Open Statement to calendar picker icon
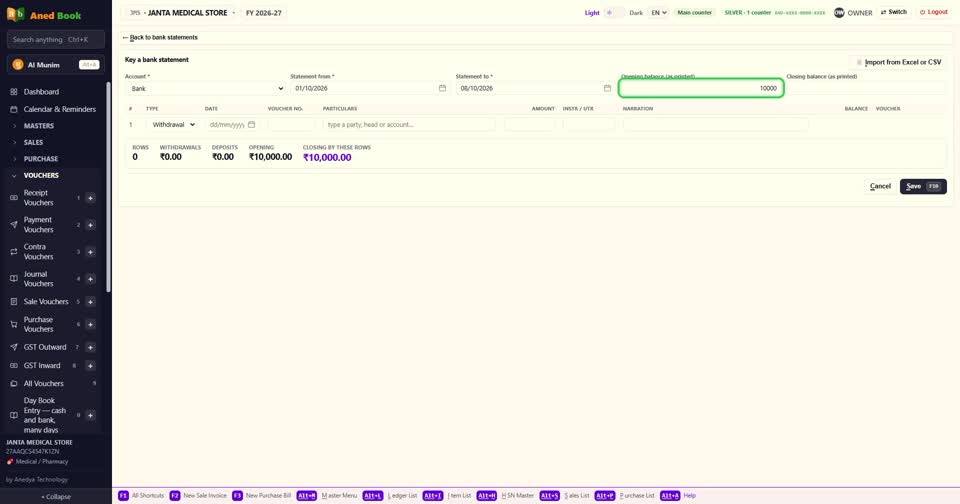The width and height of the screenshot is (960, 504). click(607, 88)
